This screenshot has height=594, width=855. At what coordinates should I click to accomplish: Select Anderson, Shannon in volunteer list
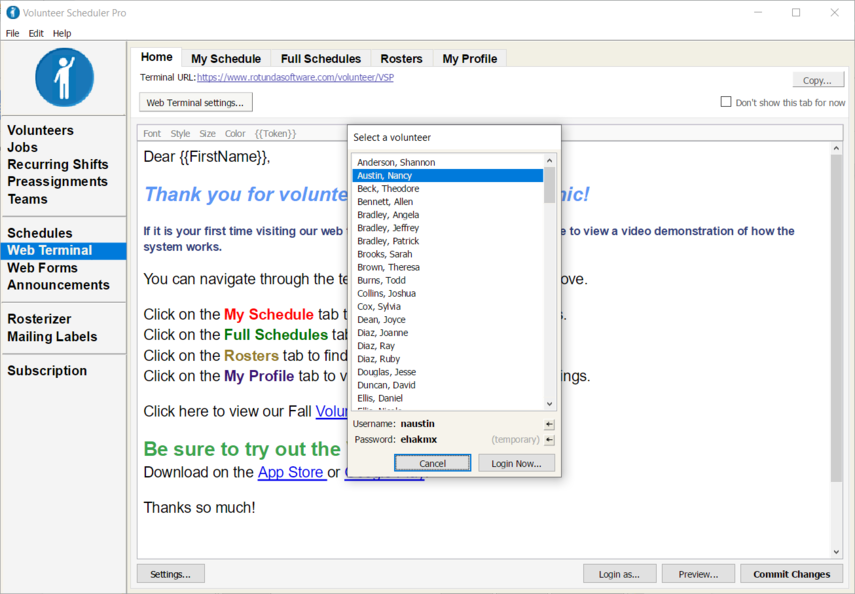click(x=448, y=163)
